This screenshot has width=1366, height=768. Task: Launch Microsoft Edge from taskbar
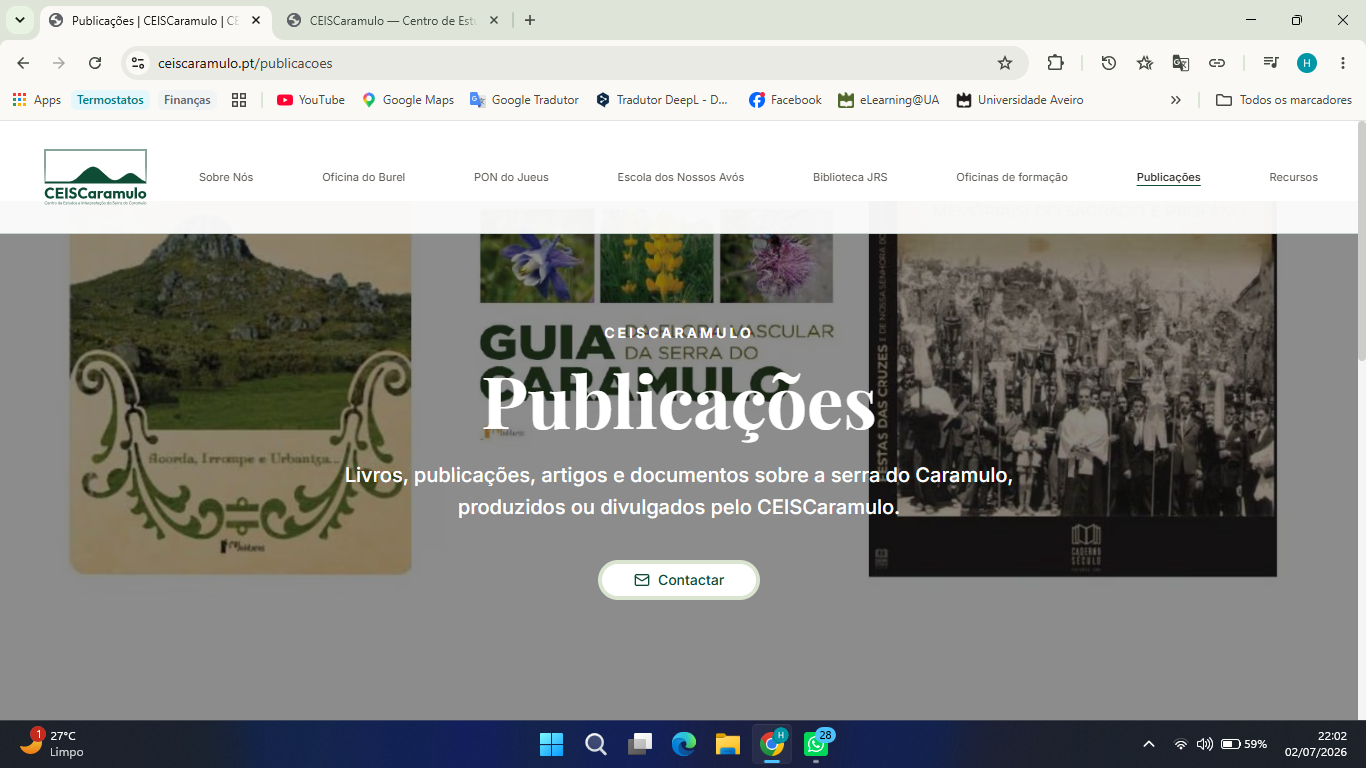click(x=683, y=744)
